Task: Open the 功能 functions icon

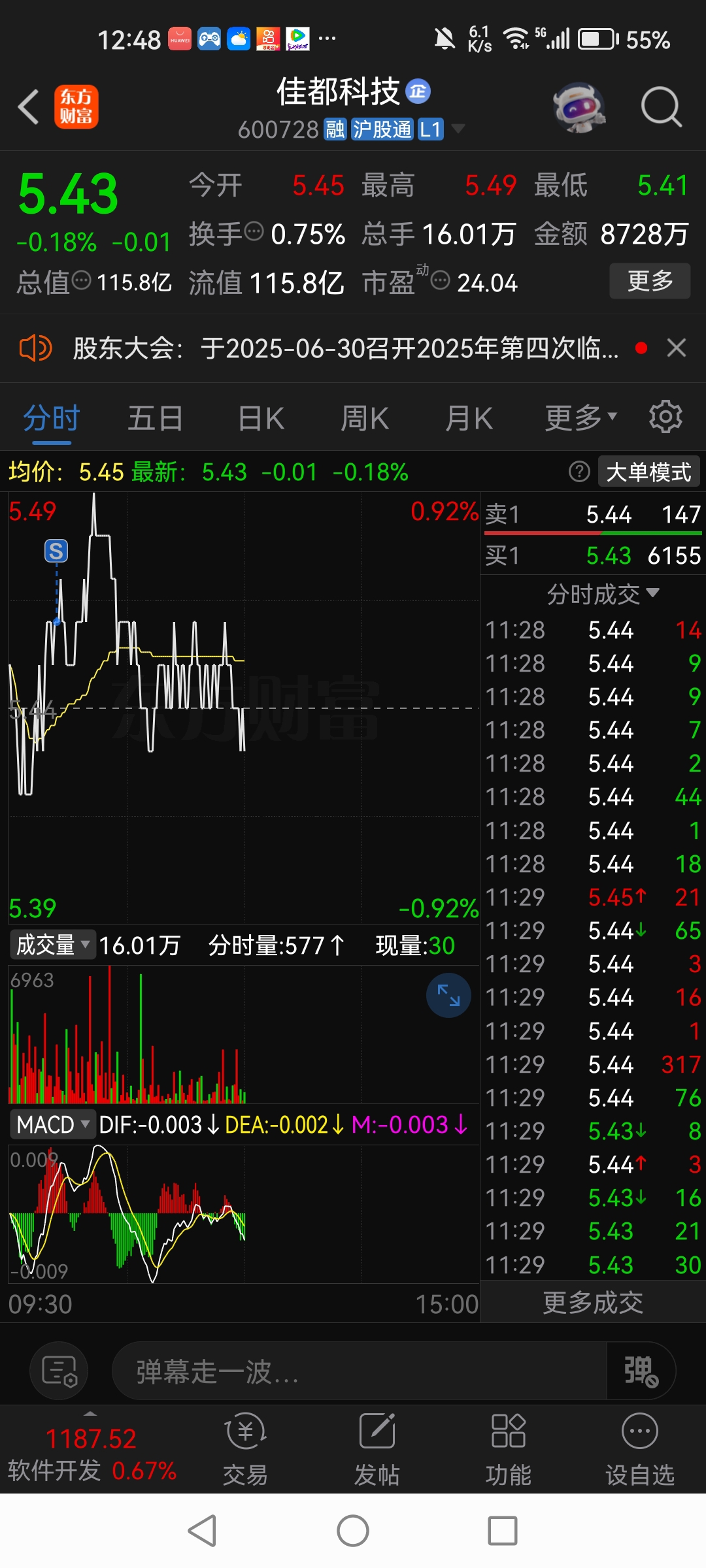Action: point(509,1448)
